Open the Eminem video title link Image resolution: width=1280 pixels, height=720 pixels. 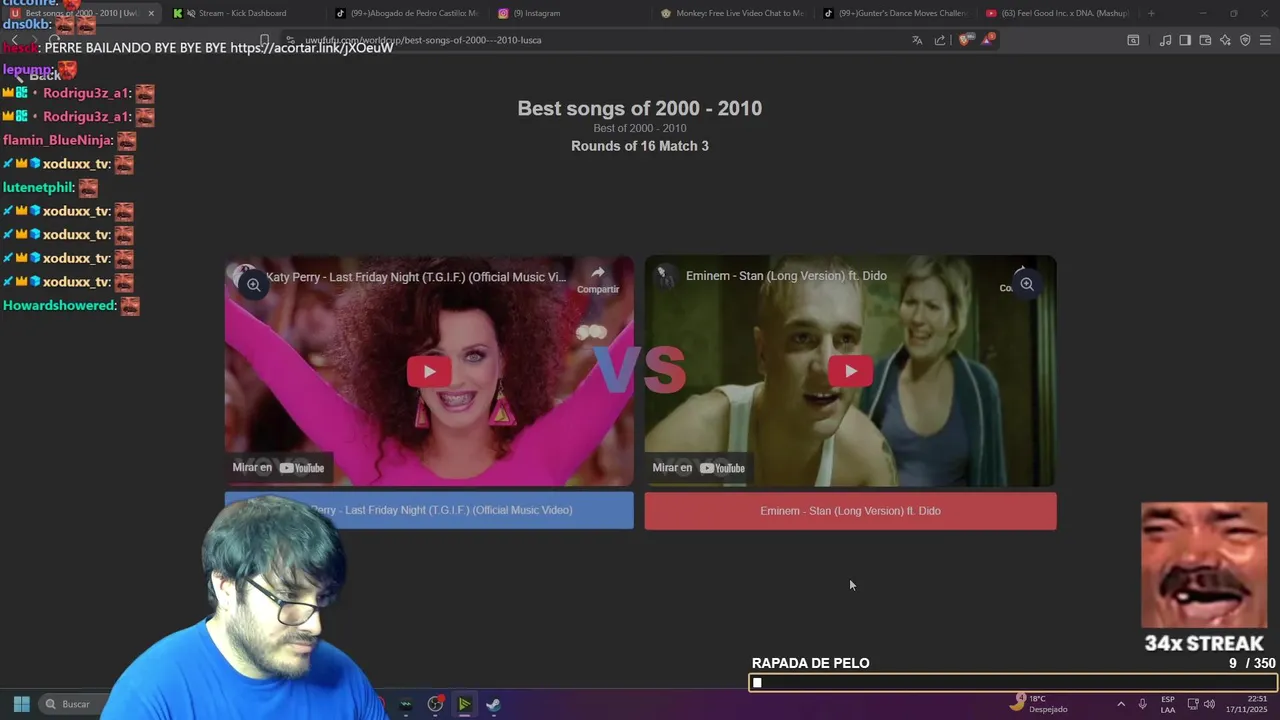(786, 276)
